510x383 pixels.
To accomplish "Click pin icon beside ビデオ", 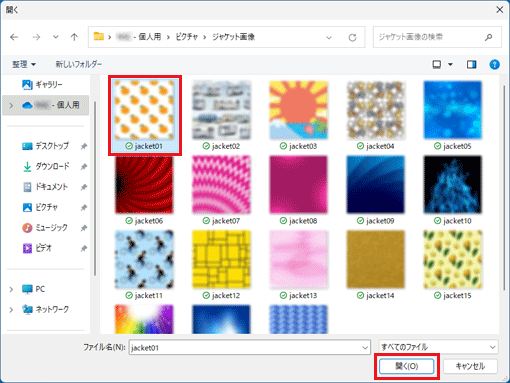I will coord(84,249).
